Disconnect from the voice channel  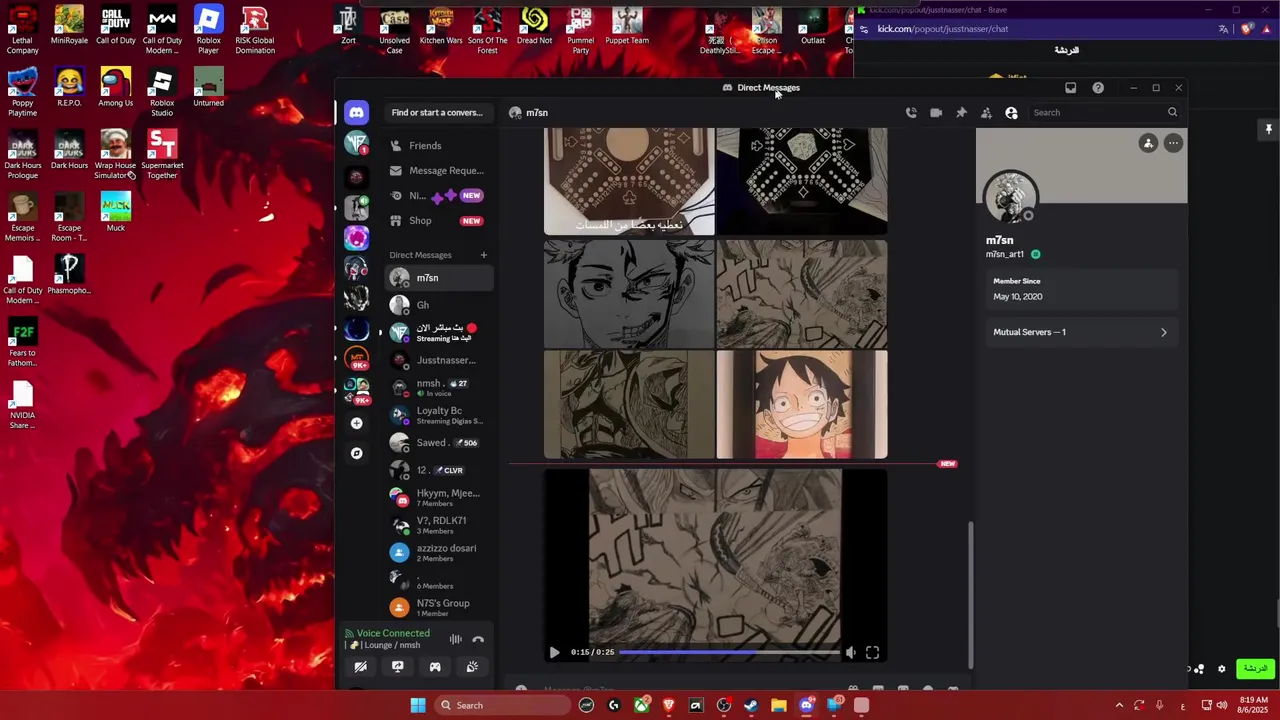[478, 639]
